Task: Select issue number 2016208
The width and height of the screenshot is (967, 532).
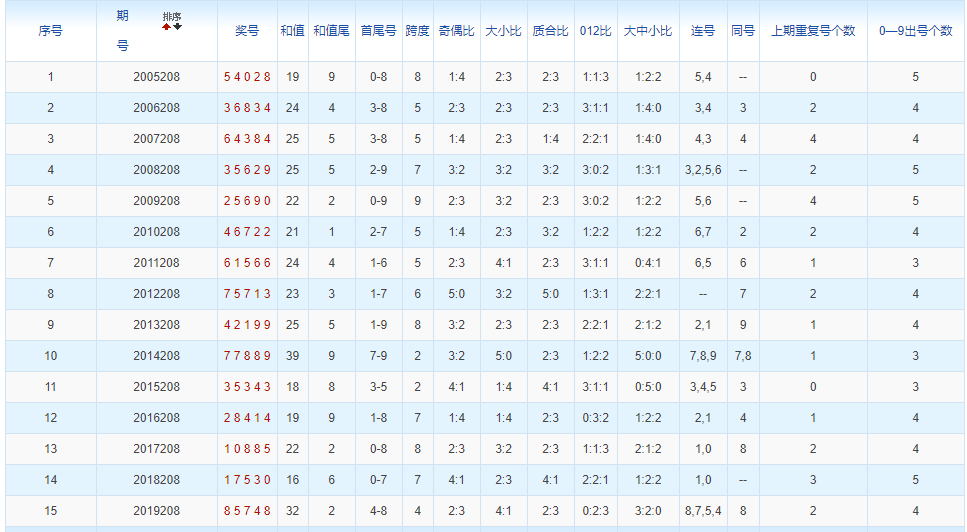Action: (x=157, y=417)
